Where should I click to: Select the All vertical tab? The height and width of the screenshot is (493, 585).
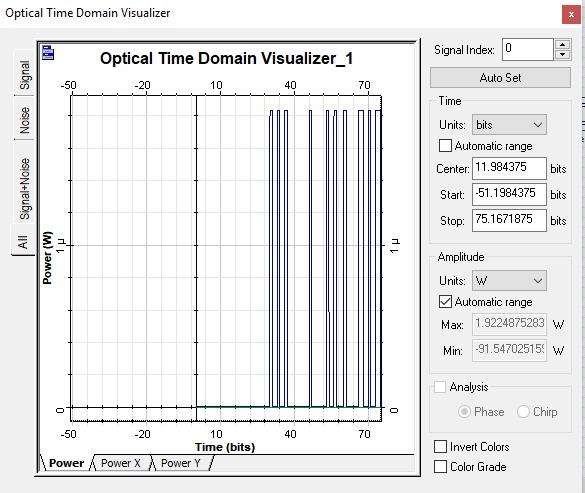(23, 241)
